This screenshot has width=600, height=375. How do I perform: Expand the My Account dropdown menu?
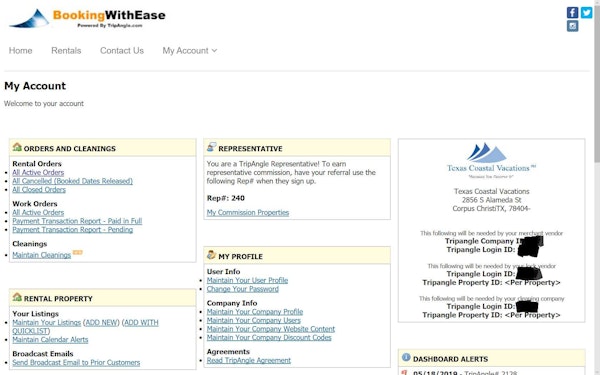point(189,51)
